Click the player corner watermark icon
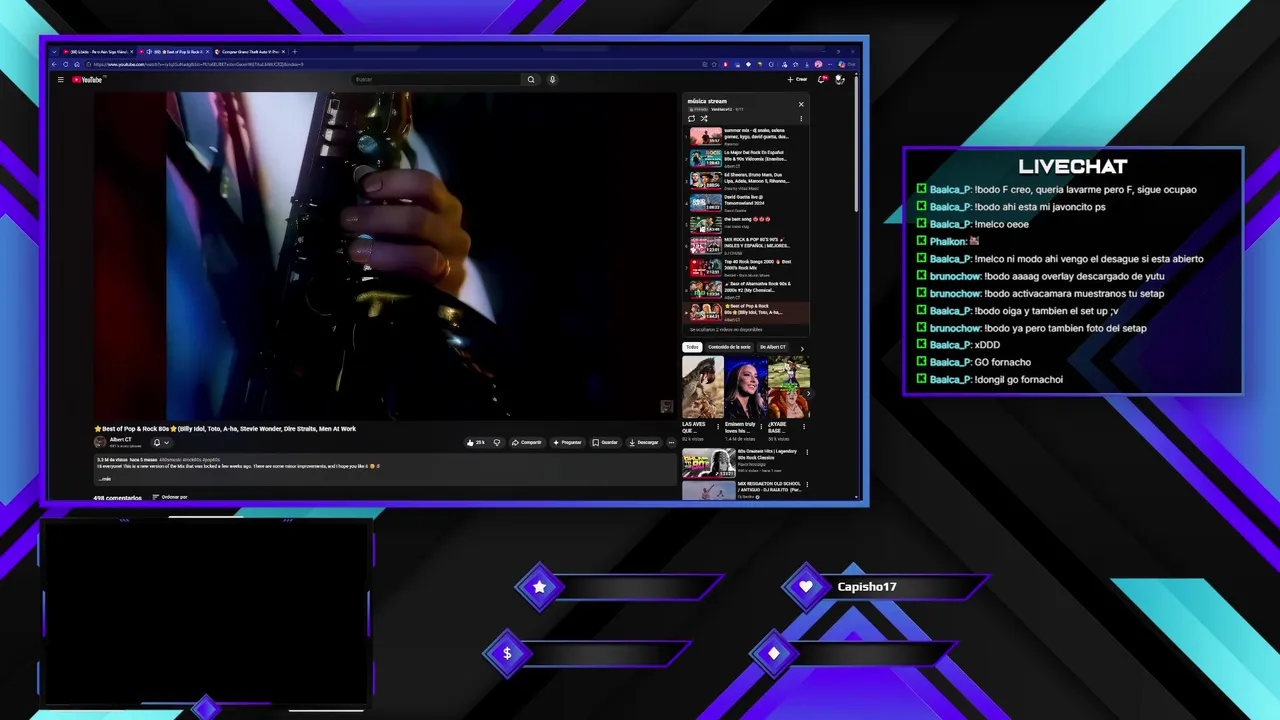Viewport: 1280px width, 720px height. point(667,406)
